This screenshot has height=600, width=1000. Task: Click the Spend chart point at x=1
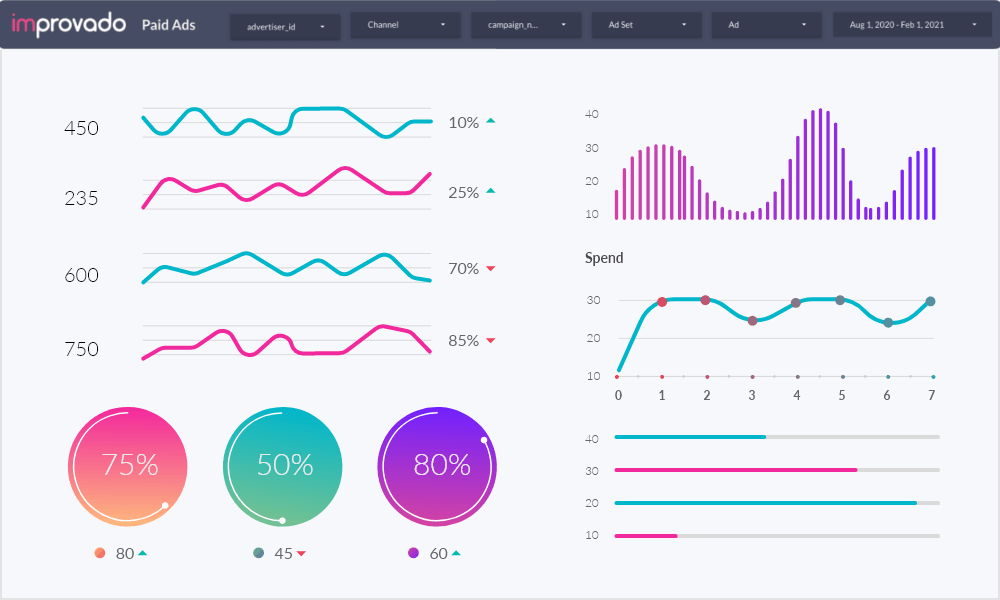coord(662,302)
